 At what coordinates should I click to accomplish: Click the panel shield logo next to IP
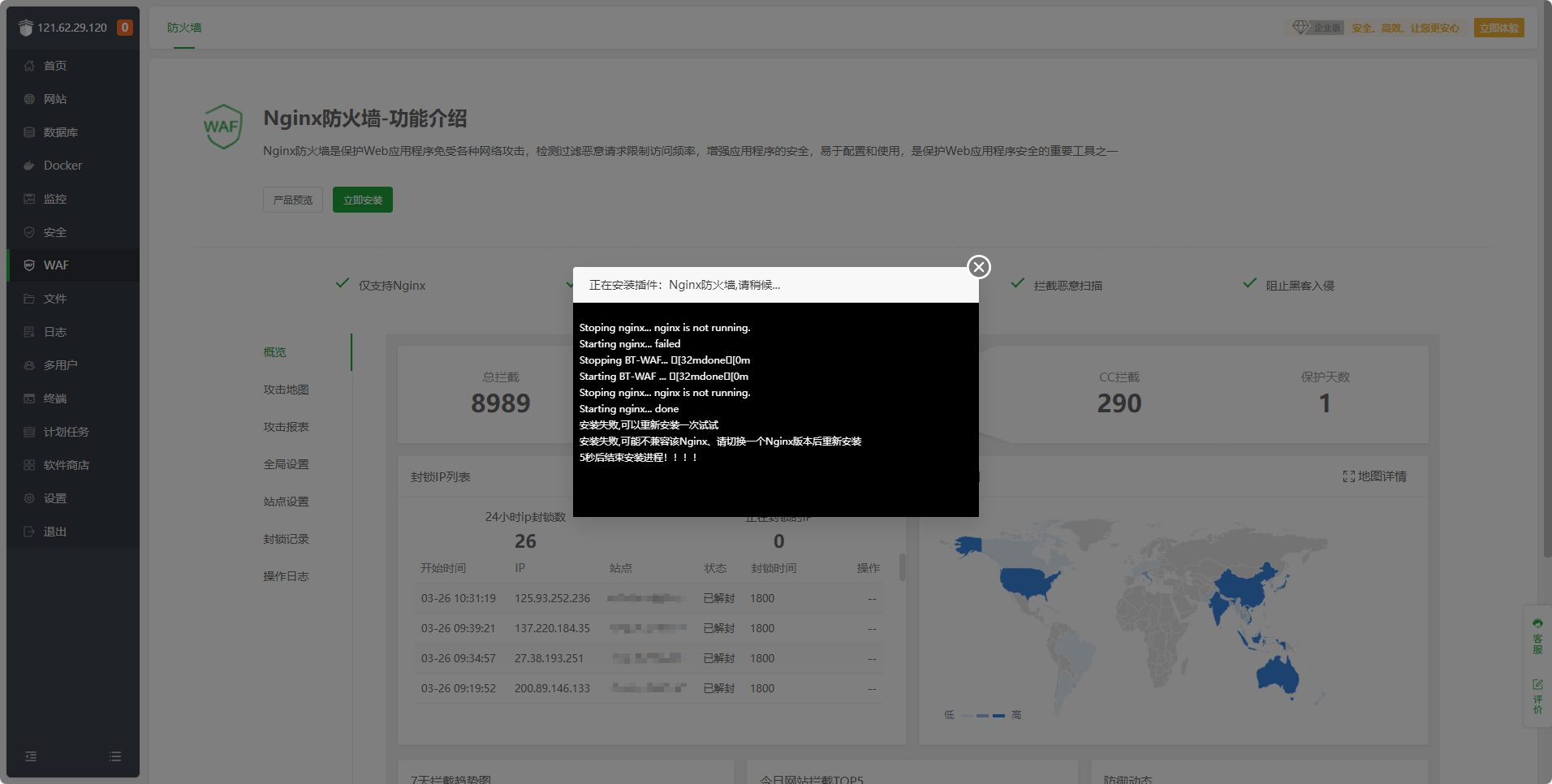26,28
